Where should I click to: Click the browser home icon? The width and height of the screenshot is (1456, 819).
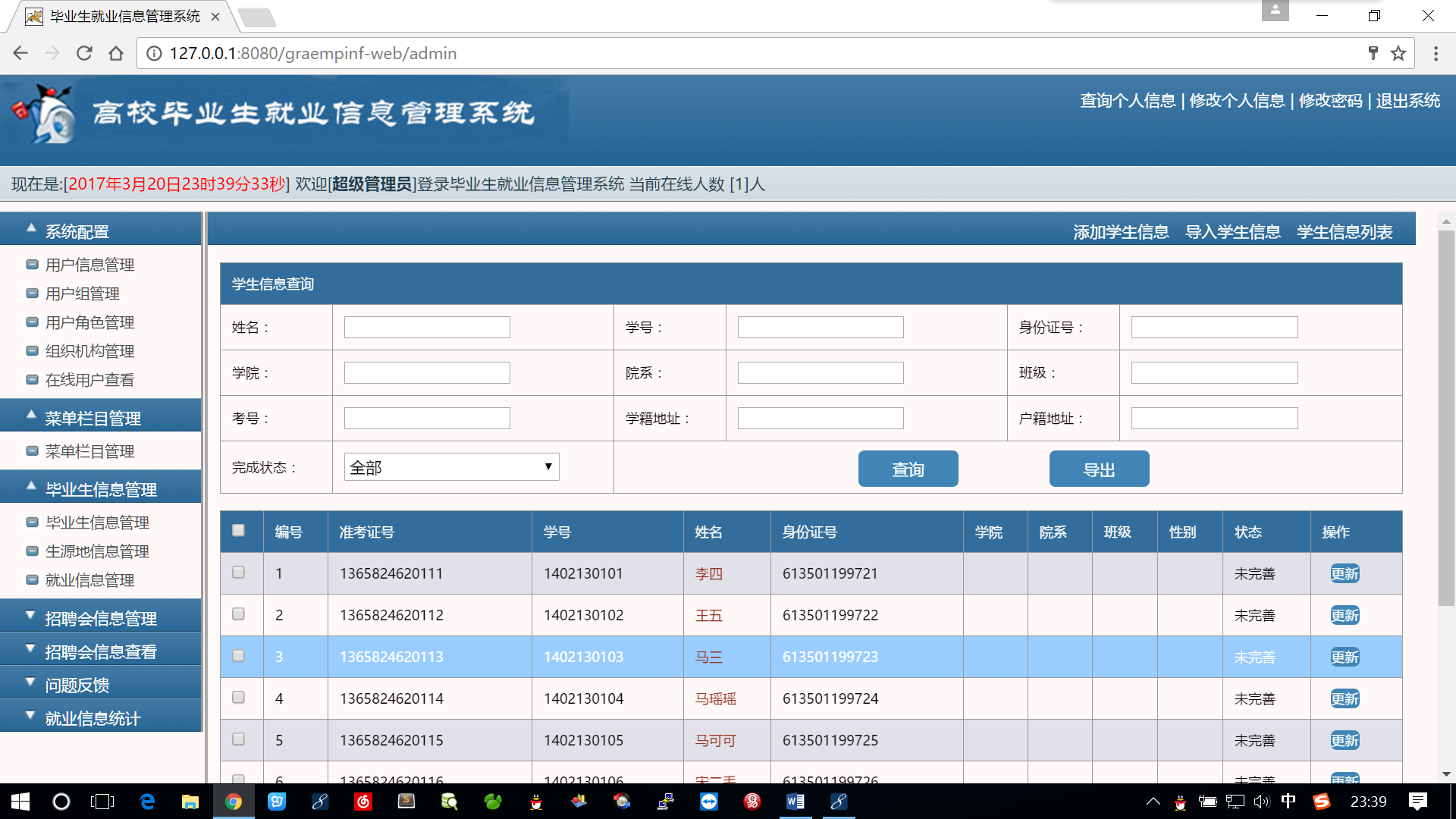pos(116,53)
